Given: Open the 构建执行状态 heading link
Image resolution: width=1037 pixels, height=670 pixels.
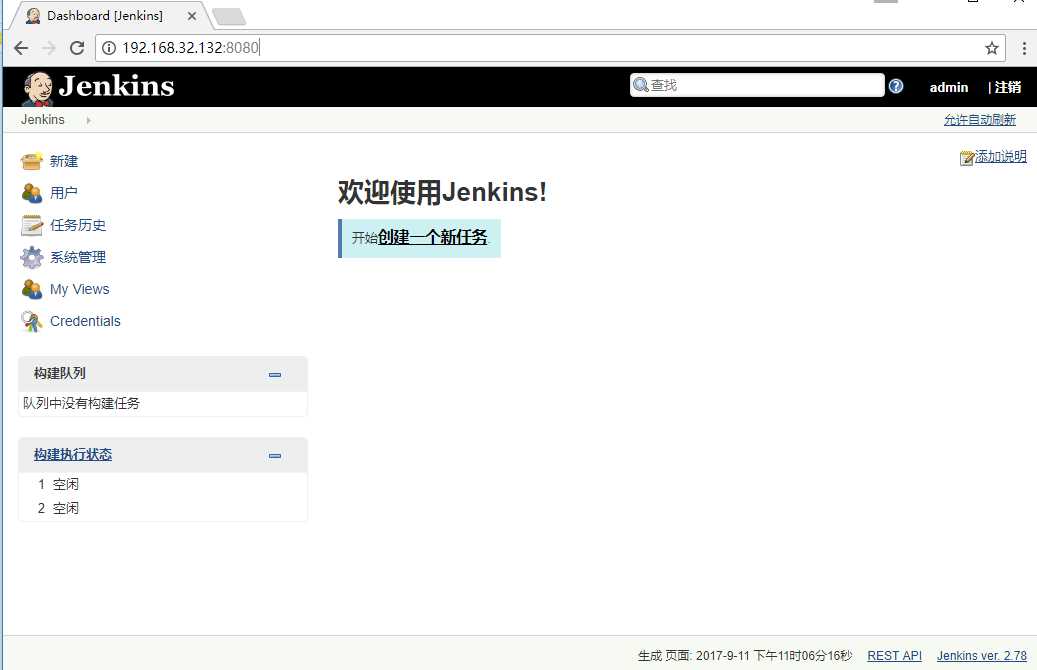Looking at the screenshot, I should 73,454.
